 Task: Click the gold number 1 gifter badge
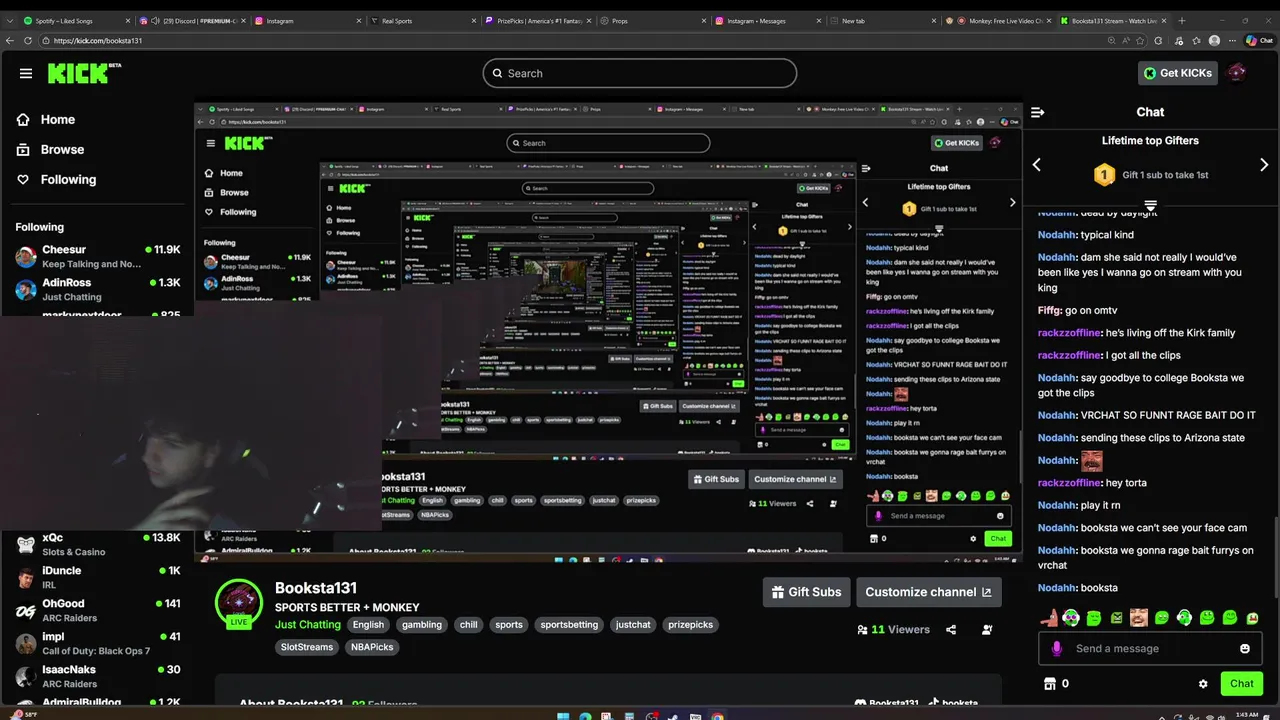[x=1104, y=175]
